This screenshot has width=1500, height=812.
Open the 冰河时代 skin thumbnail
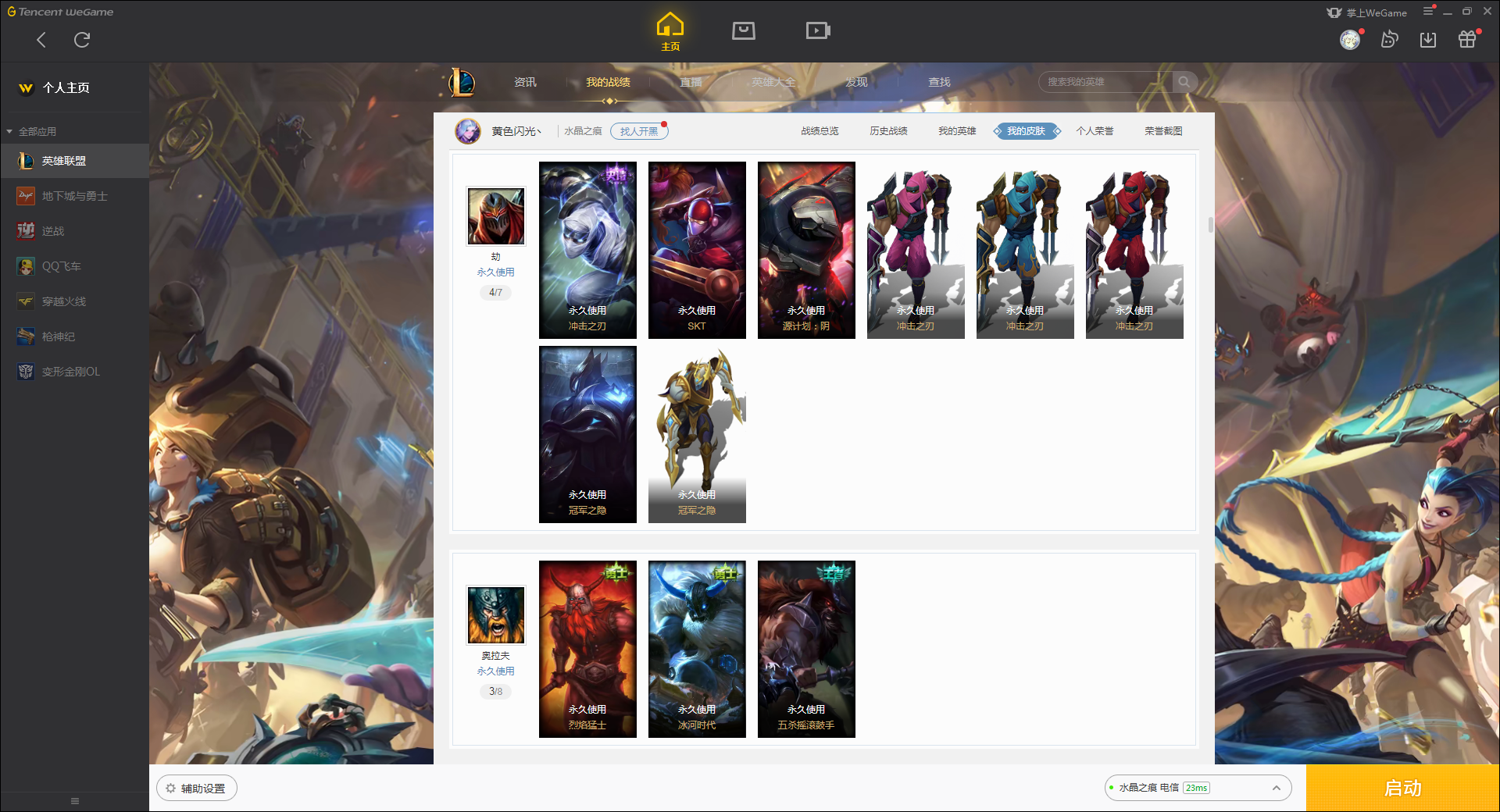click(x=697, y=649)
